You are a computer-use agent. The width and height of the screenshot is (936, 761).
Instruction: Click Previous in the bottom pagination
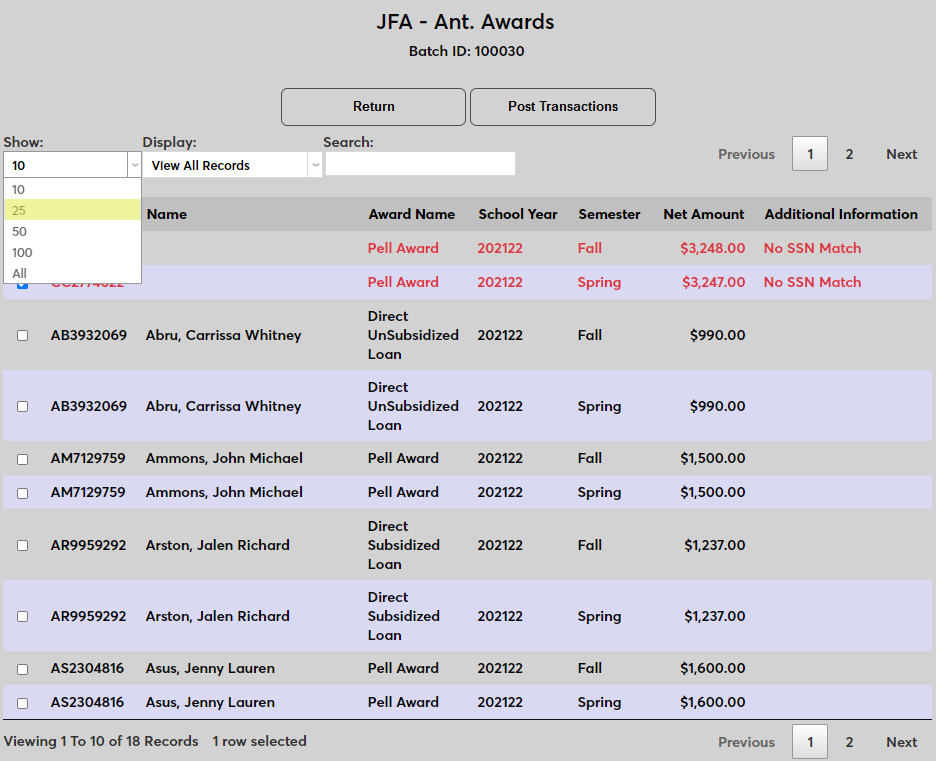pyautogui.click(x=746, y=742)
